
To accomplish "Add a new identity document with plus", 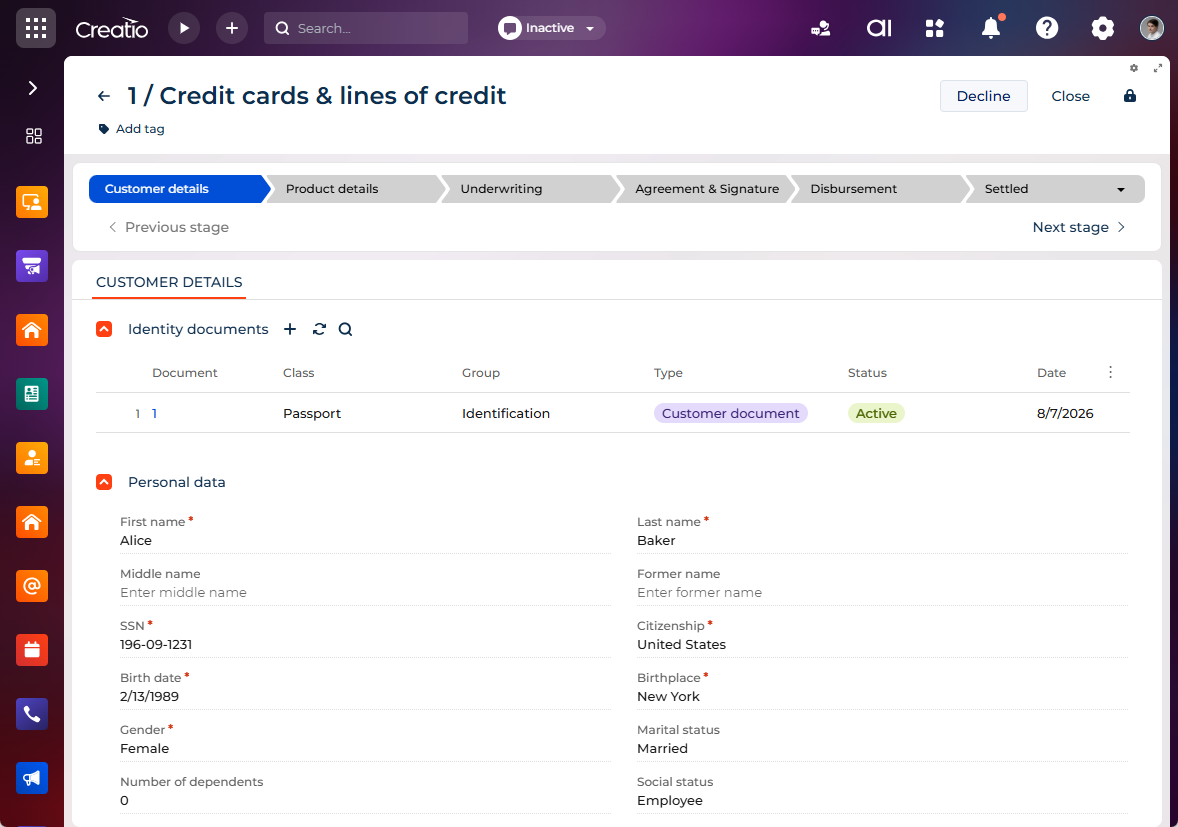I will click(290, 329).
